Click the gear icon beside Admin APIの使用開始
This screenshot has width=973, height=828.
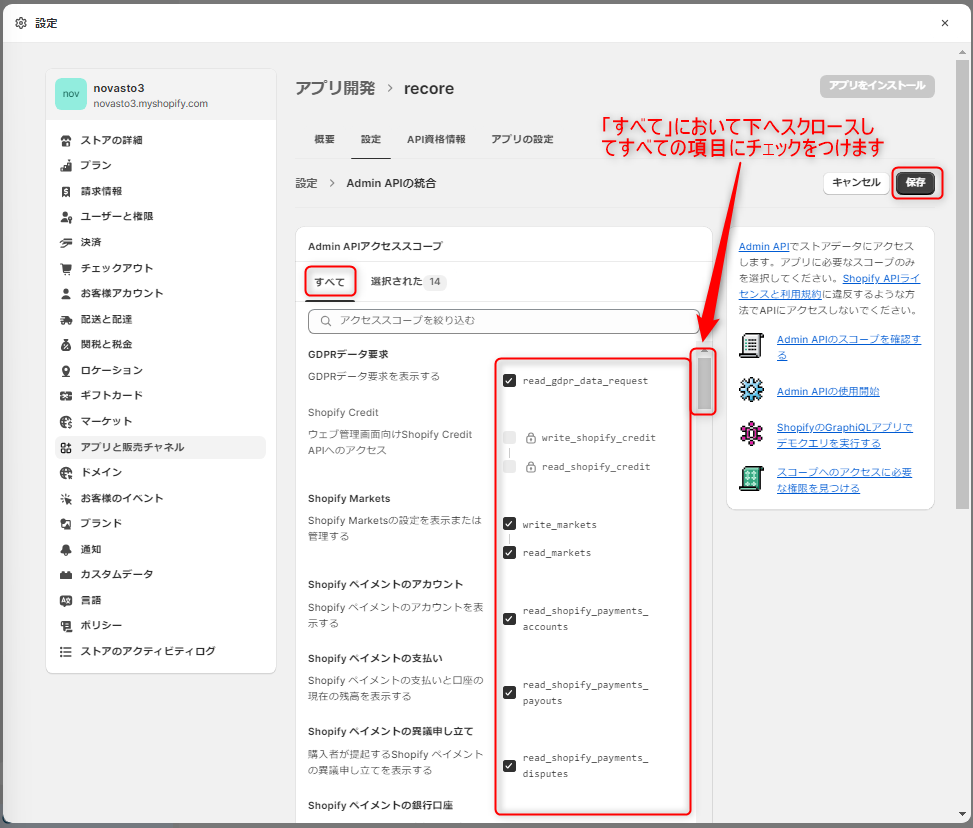click(751, 390)
